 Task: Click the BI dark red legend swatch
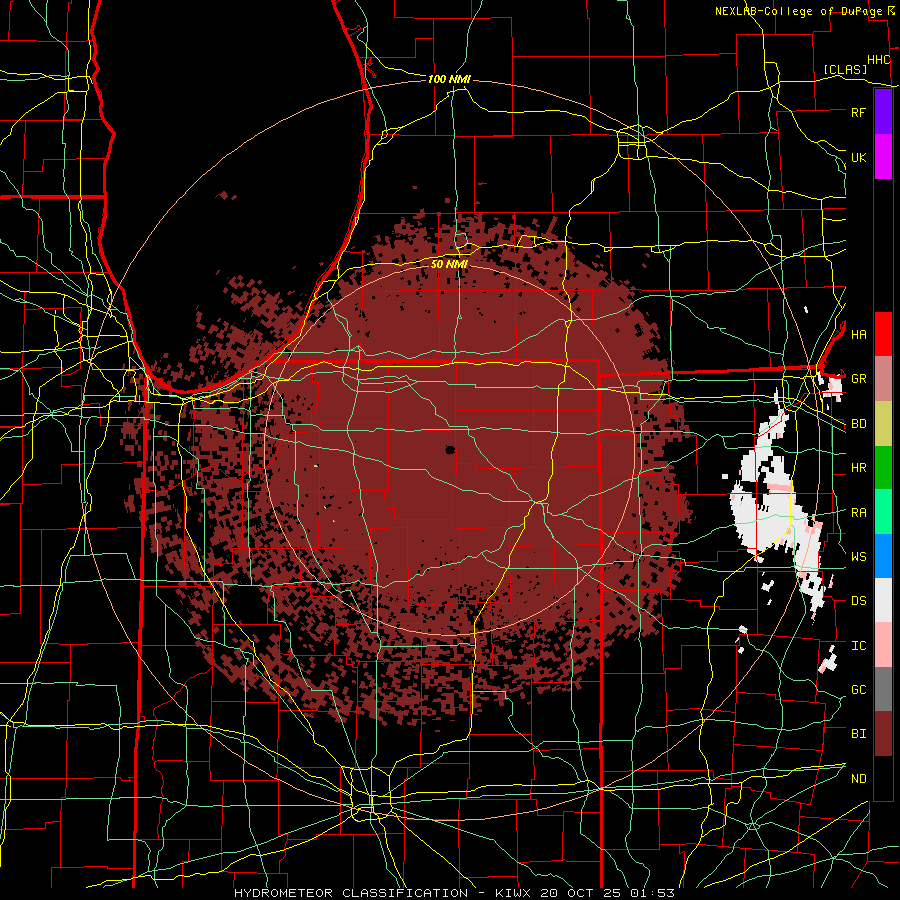(x=883, y=734)
